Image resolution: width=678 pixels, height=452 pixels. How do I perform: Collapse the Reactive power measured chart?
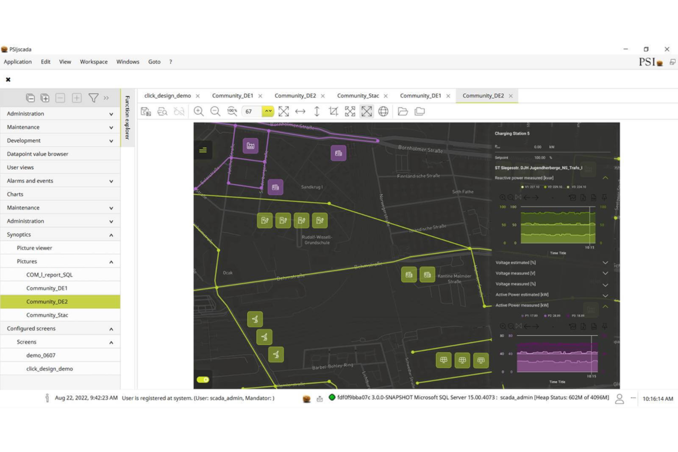605,178
